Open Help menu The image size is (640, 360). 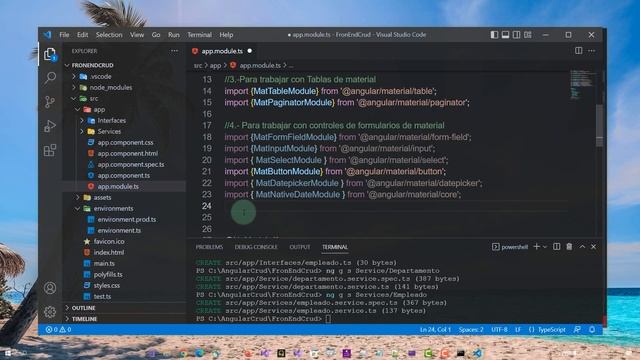click(226, 35)
